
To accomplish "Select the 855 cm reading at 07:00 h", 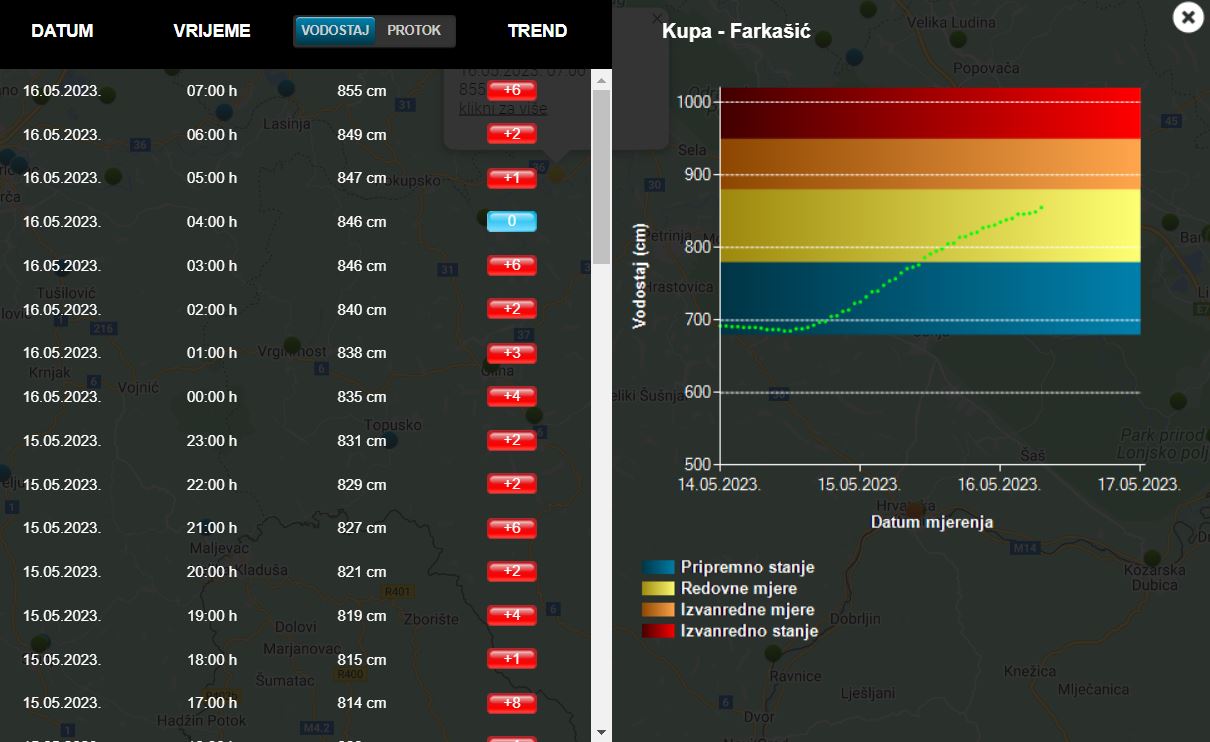I will click(362, 91).
